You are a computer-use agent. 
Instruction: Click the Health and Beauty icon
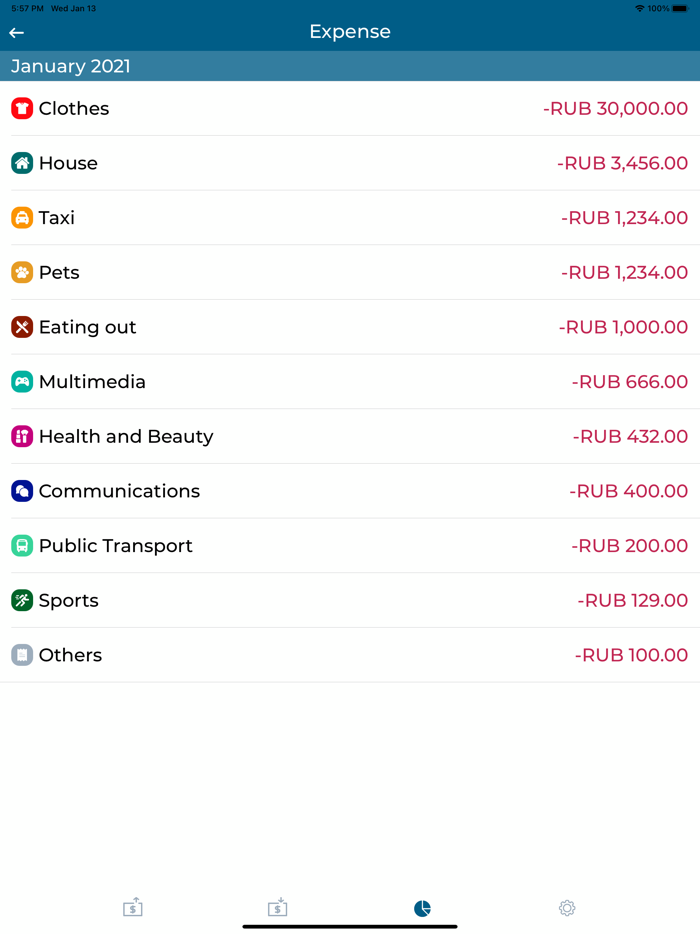click(x=24, y=436)
